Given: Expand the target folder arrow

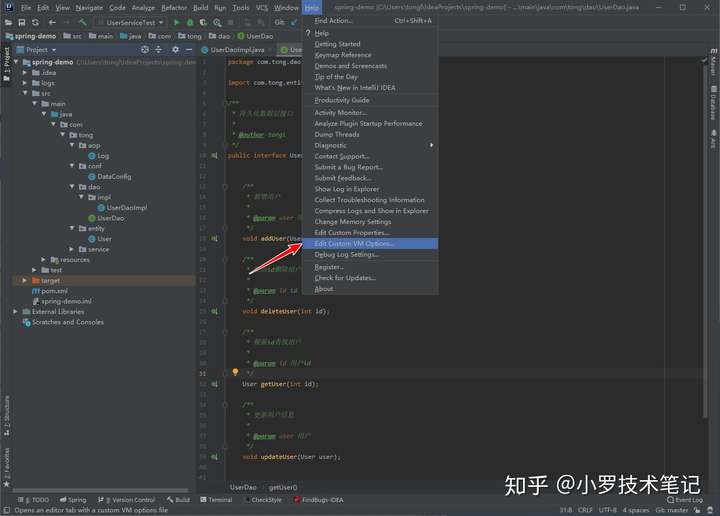Looking at the screenshot, I should 25,280.
